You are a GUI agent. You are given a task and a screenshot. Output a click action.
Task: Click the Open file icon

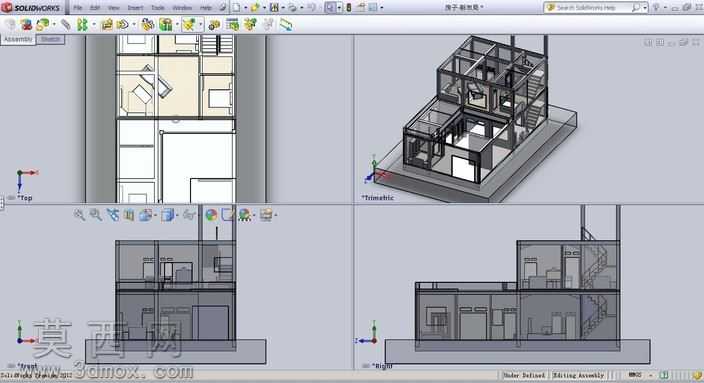(255, 8)
